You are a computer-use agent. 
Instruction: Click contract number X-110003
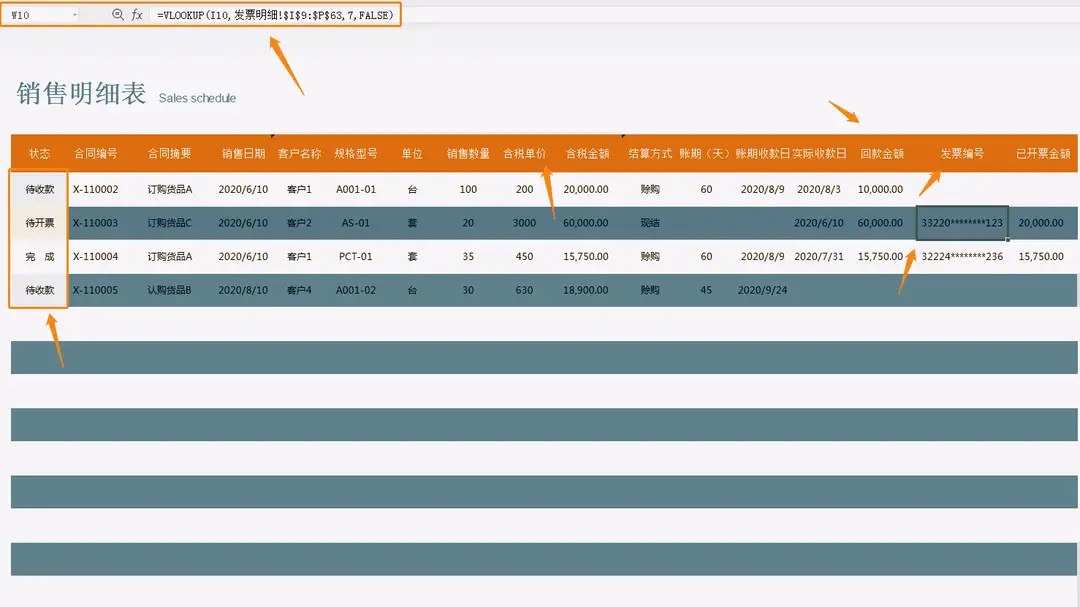click(96, 223)
